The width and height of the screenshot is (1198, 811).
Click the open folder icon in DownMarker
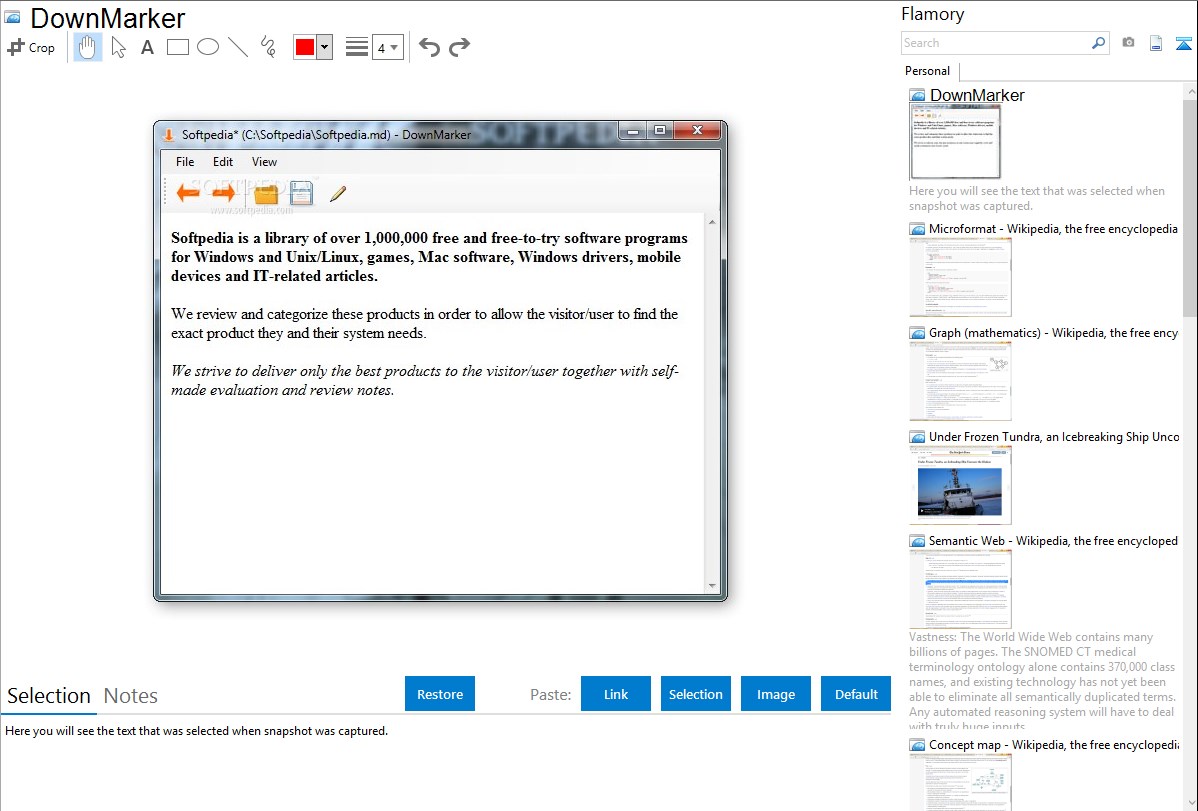(266, 193)
